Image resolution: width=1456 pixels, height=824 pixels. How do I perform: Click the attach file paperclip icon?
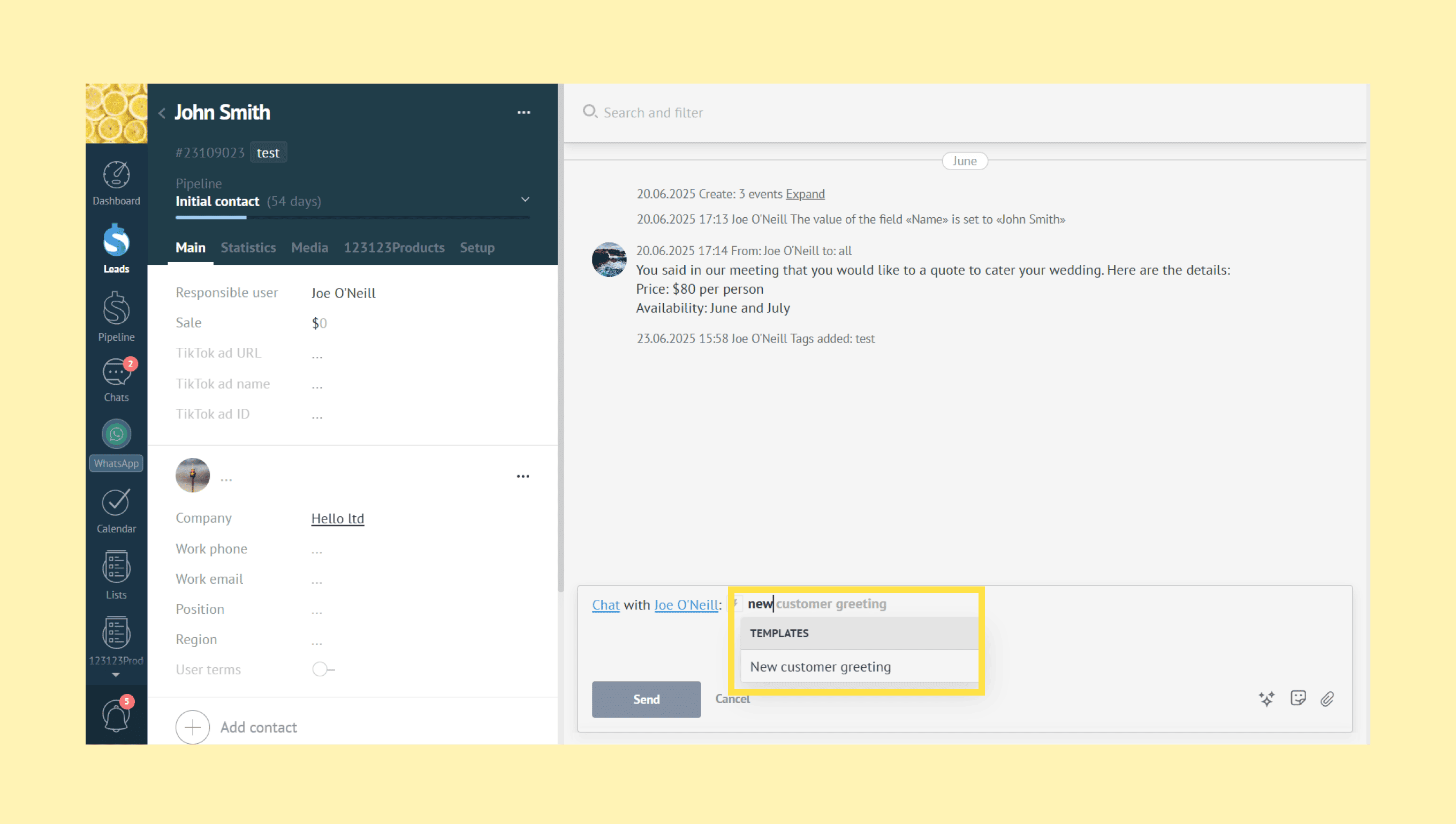(x=1327, y=698)
